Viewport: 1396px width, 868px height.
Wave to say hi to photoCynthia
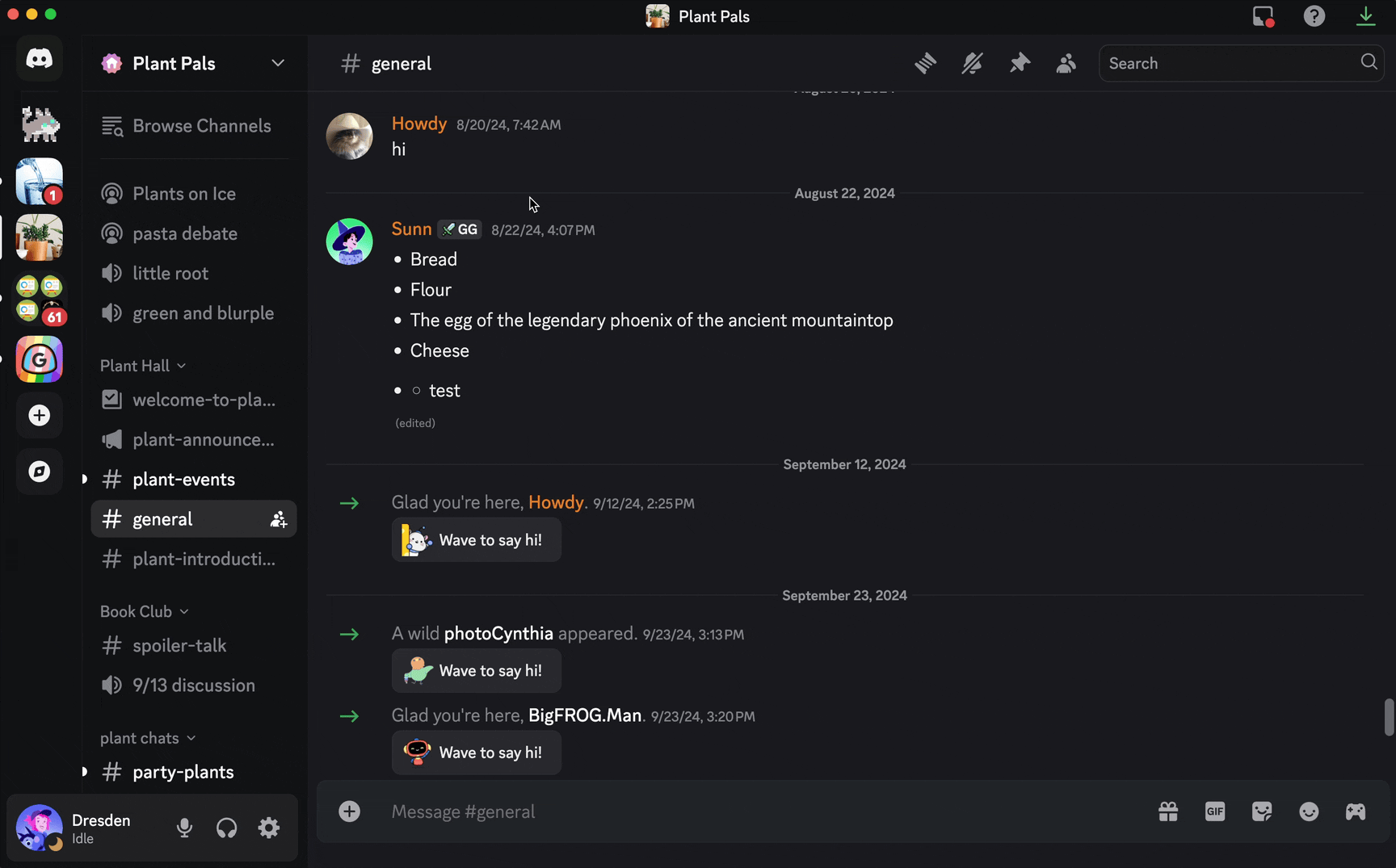pos(477,671)
